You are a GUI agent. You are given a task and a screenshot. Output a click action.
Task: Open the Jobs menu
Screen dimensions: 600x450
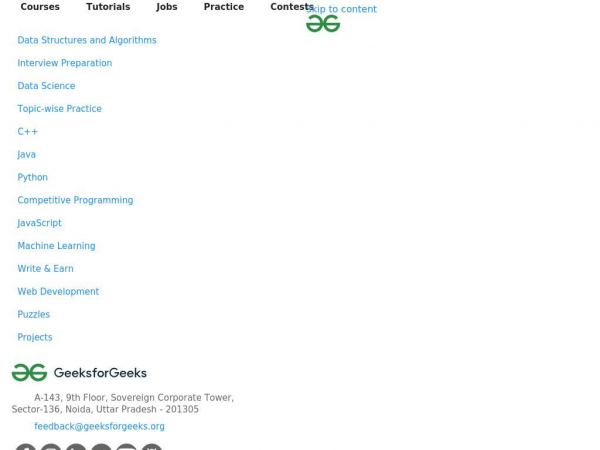point(167,7)
